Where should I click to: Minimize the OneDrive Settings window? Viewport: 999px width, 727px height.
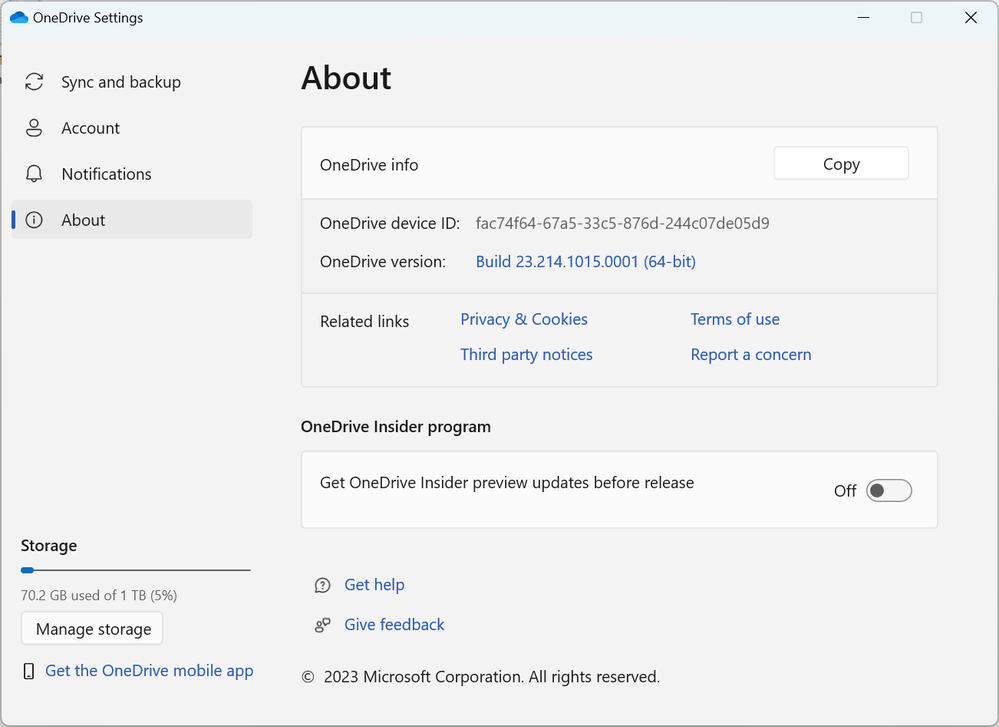click(863, 17)
